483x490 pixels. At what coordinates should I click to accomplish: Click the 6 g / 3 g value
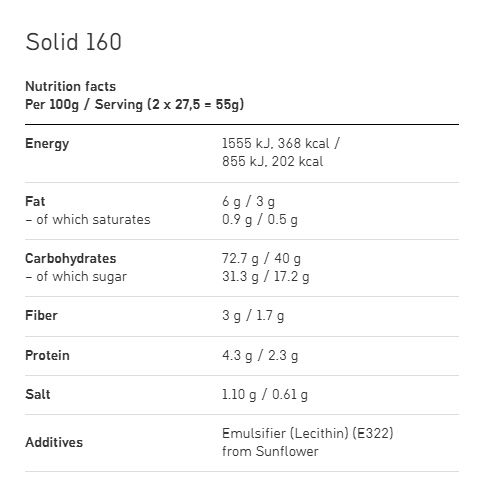(248, 202)
